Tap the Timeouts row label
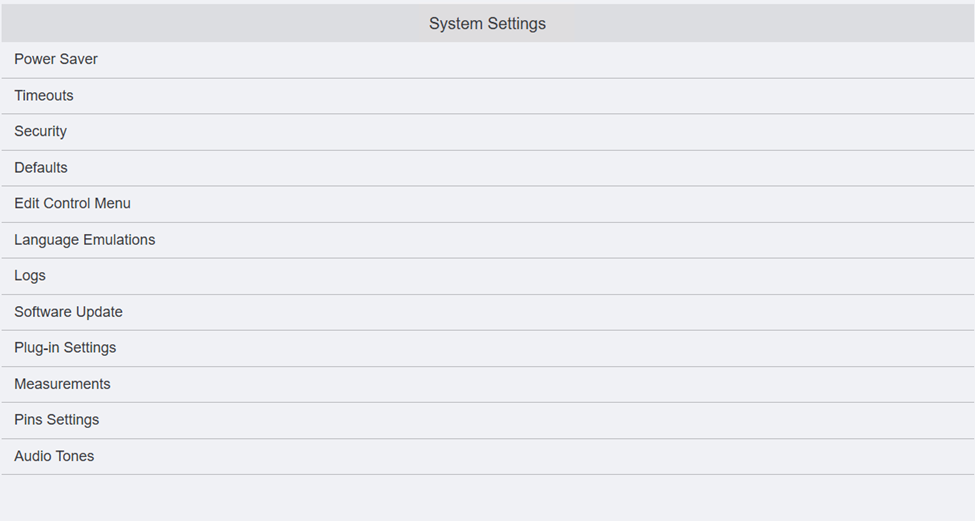The width and height of the screenshot is (975, 521). (44, 95)
